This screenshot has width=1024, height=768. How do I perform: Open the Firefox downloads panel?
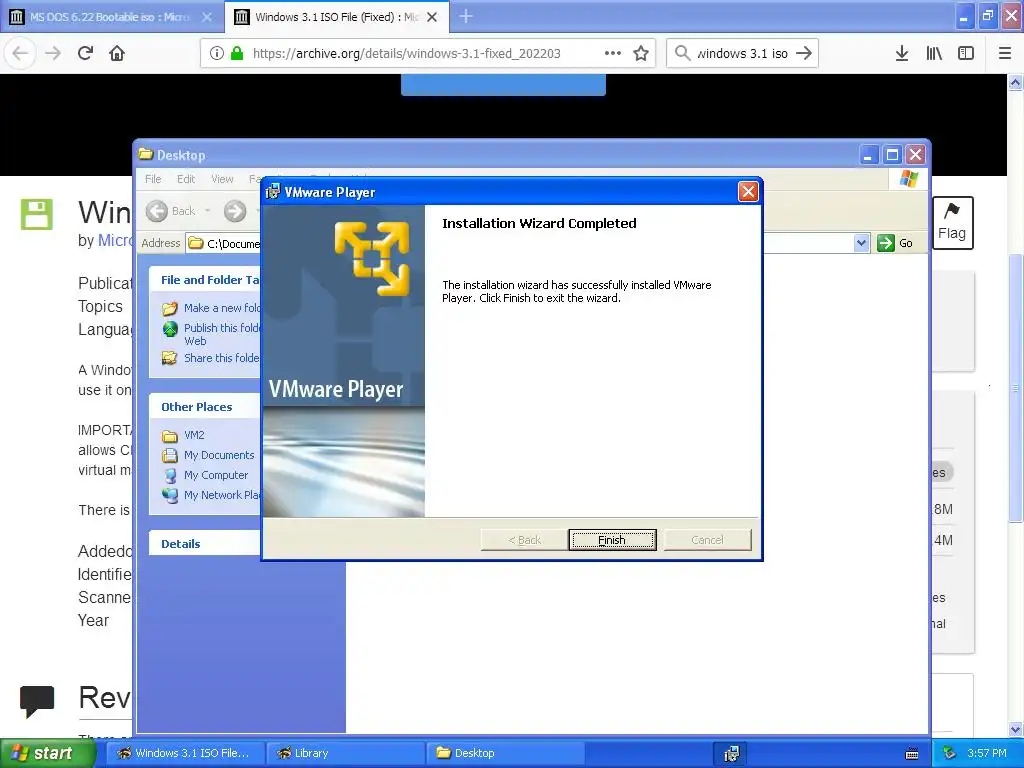pos(902,54)
